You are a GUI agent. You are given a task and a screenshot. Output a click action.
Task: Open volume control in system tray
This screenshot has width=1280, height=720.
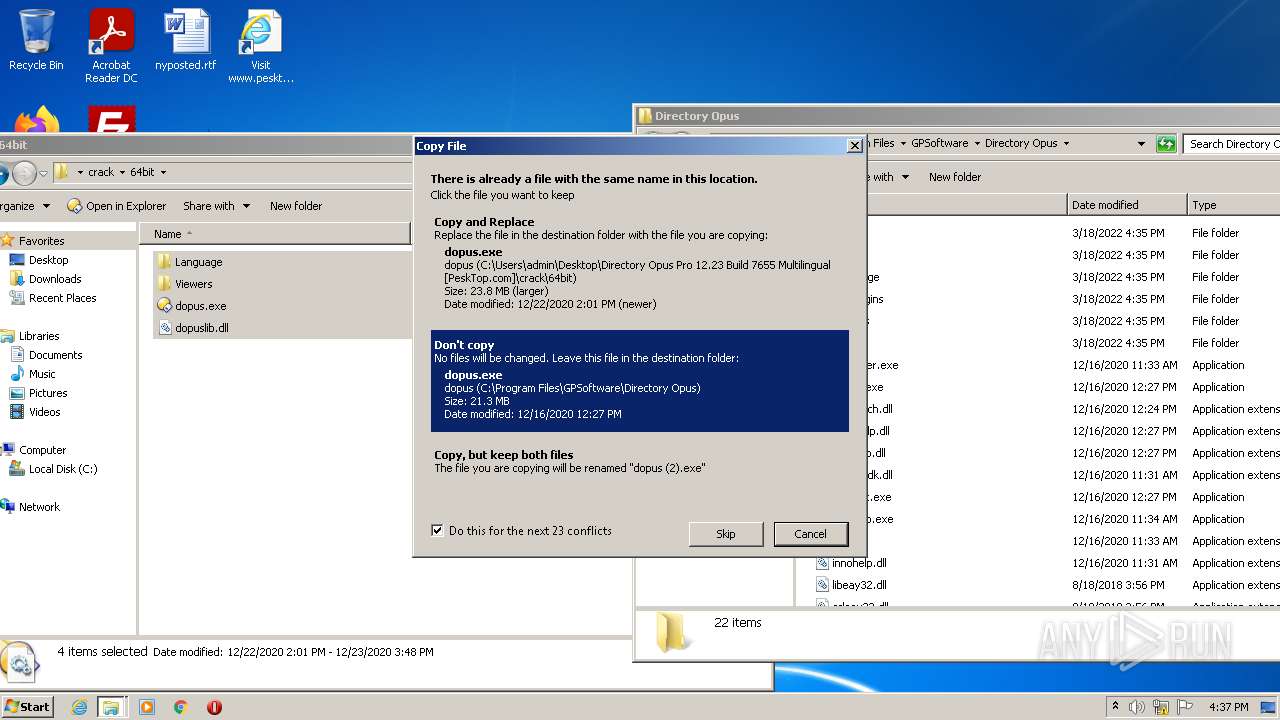tap(1137, 707)
